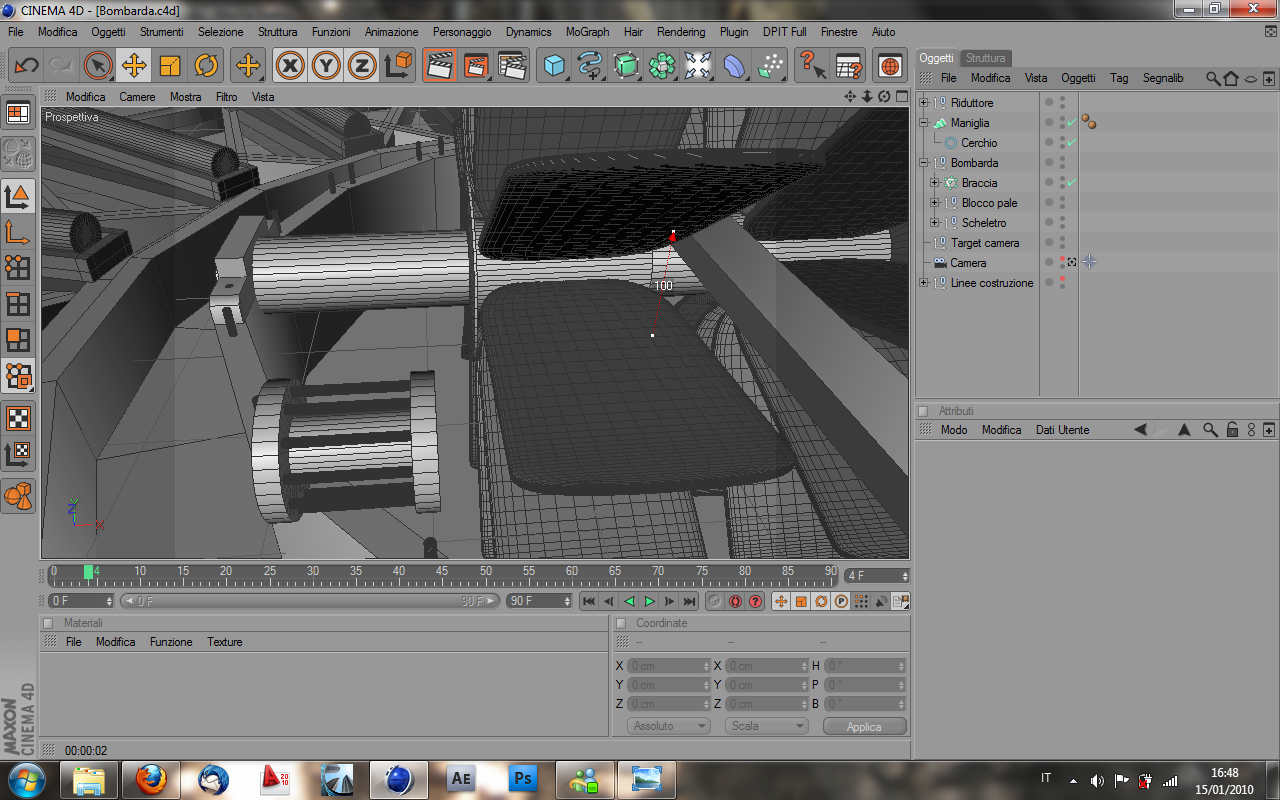Screen dimensions: 1280x800
Task: Add a Cube primitive object
Action: tap(553, 66)
